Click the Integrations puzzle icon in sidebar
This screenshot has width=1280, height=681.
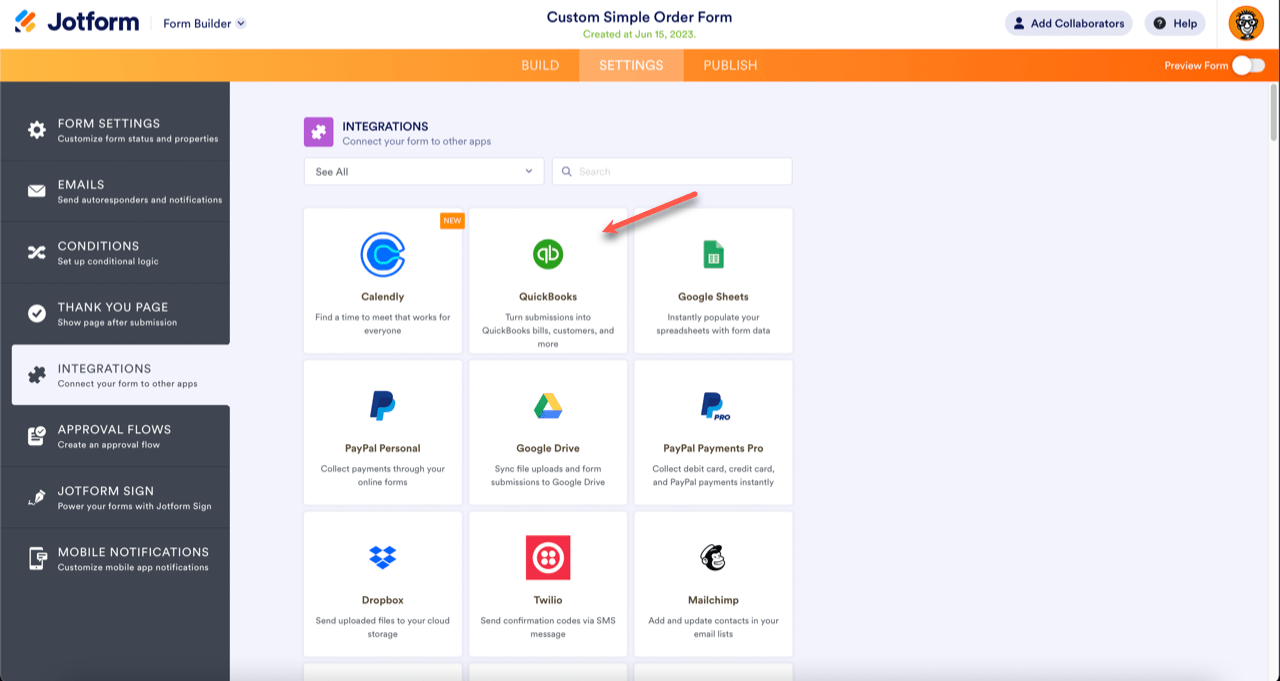(37, 375)
